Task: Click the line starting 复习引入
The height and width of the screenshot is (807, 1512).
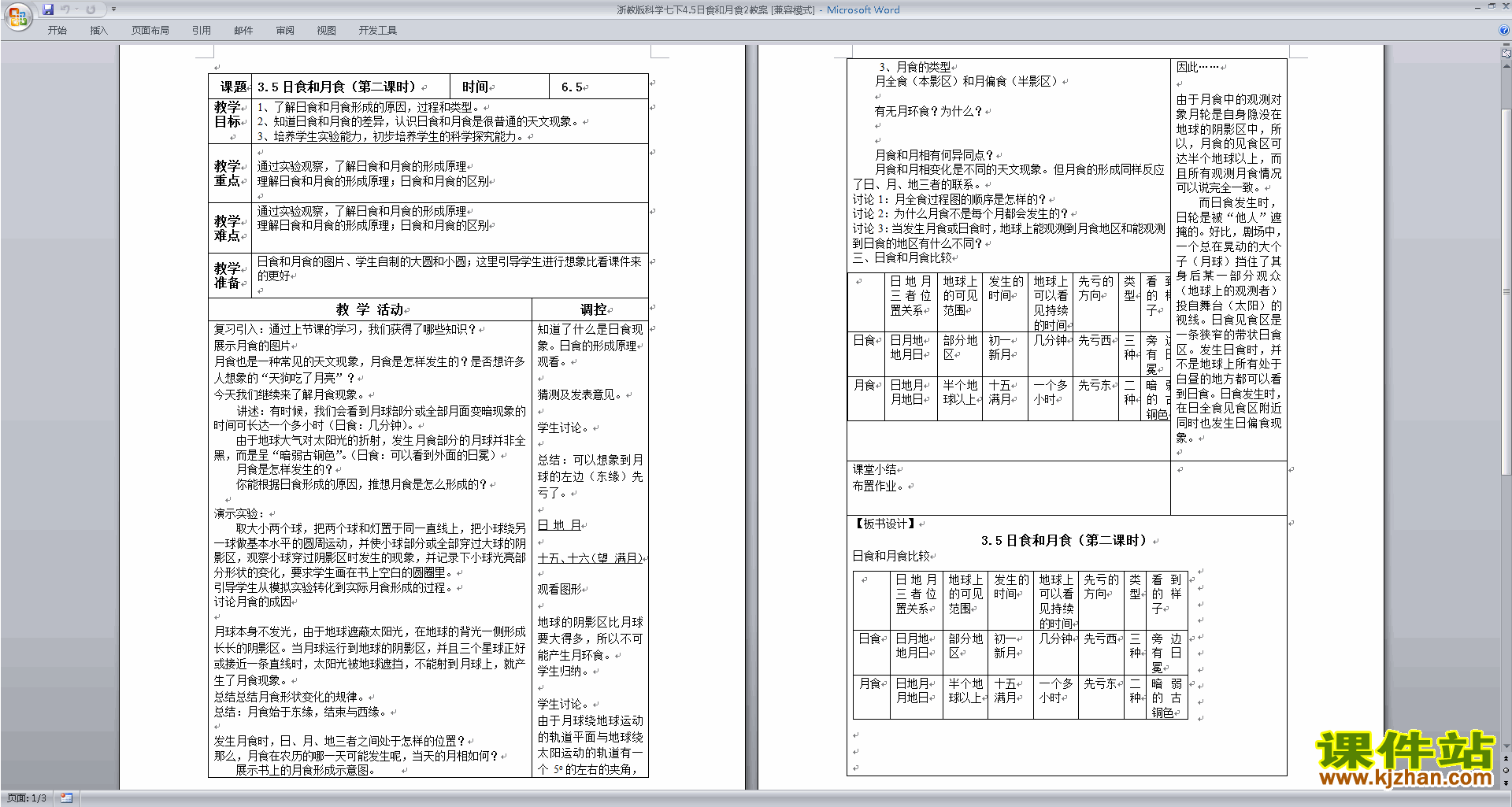Action: click(345, 329)
